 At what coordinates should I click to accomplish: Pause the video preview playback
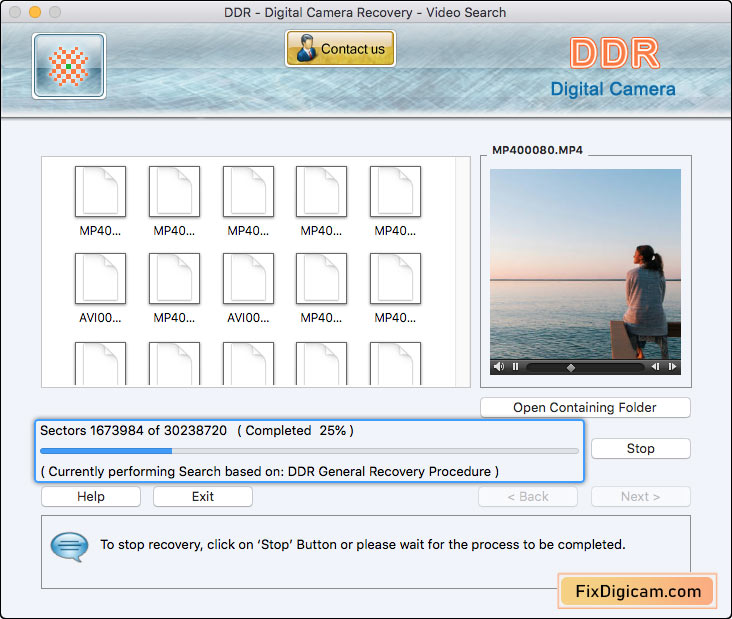(x=515, y=366)
